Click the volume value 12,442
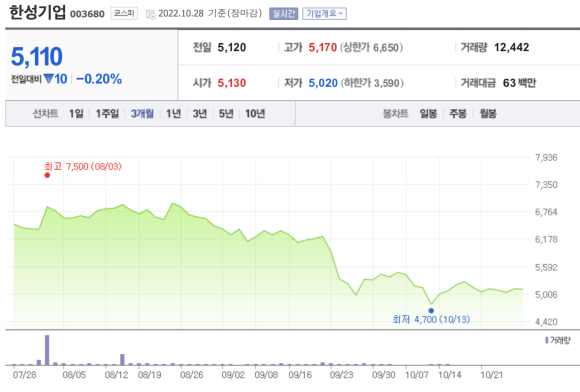 coord(512,47)
